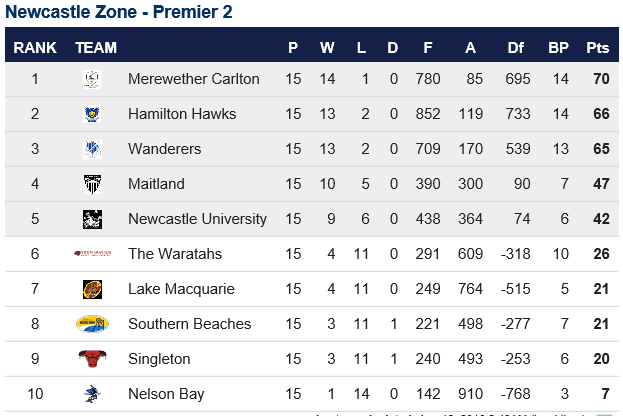The image size is (623, 416).
Task: Open the Southern Beaches team link
Action: [190, 324]
